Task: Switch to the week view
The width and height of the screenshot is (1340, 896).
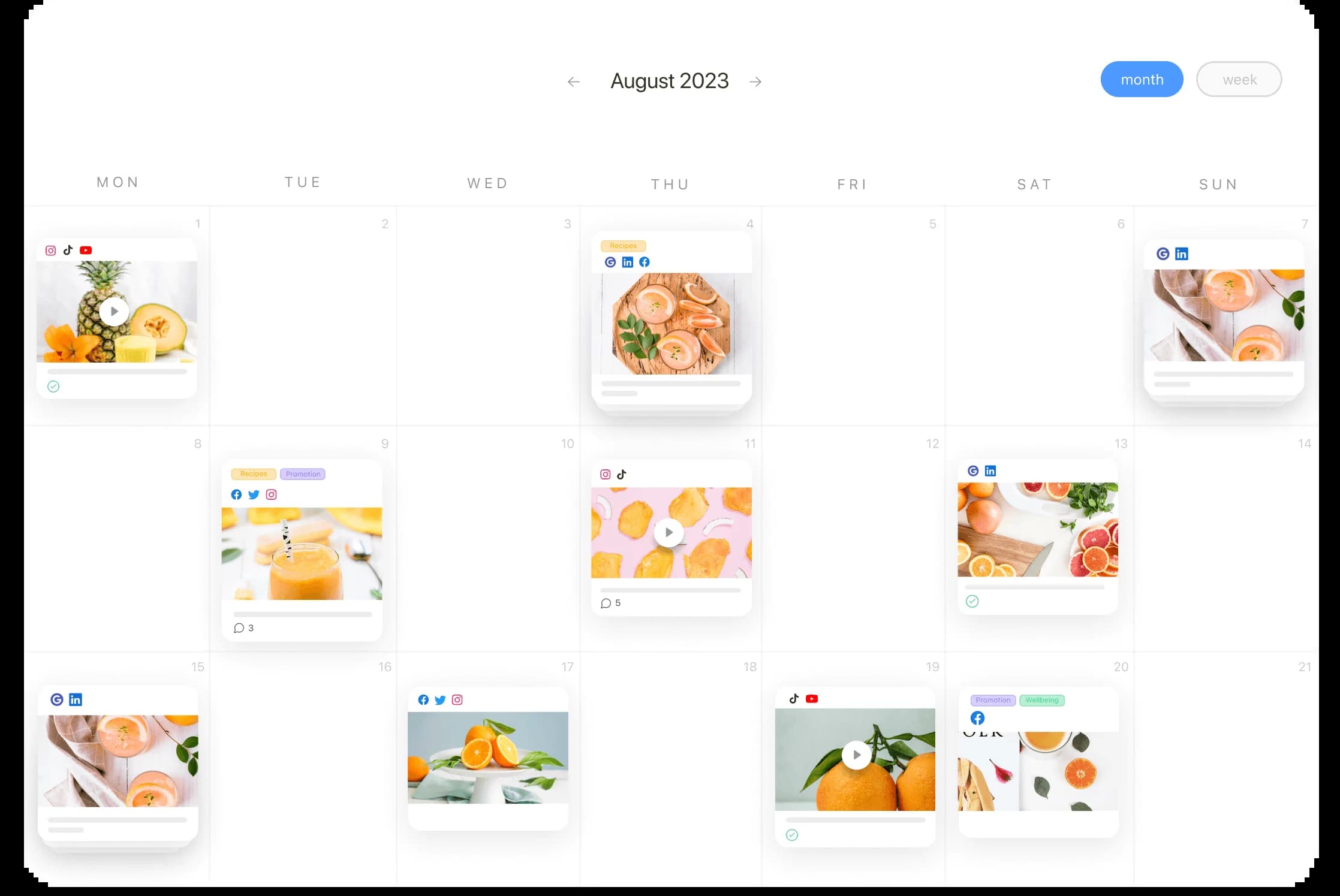Action: (x=1239, y=79)
